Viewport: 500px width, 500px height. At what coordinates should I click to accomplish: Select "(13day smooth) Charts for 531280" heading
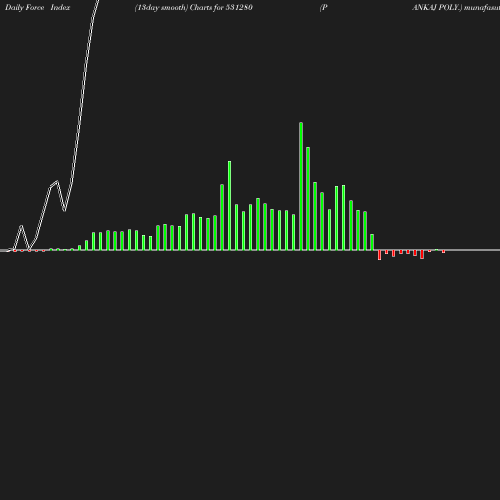(x=194, y=8)
